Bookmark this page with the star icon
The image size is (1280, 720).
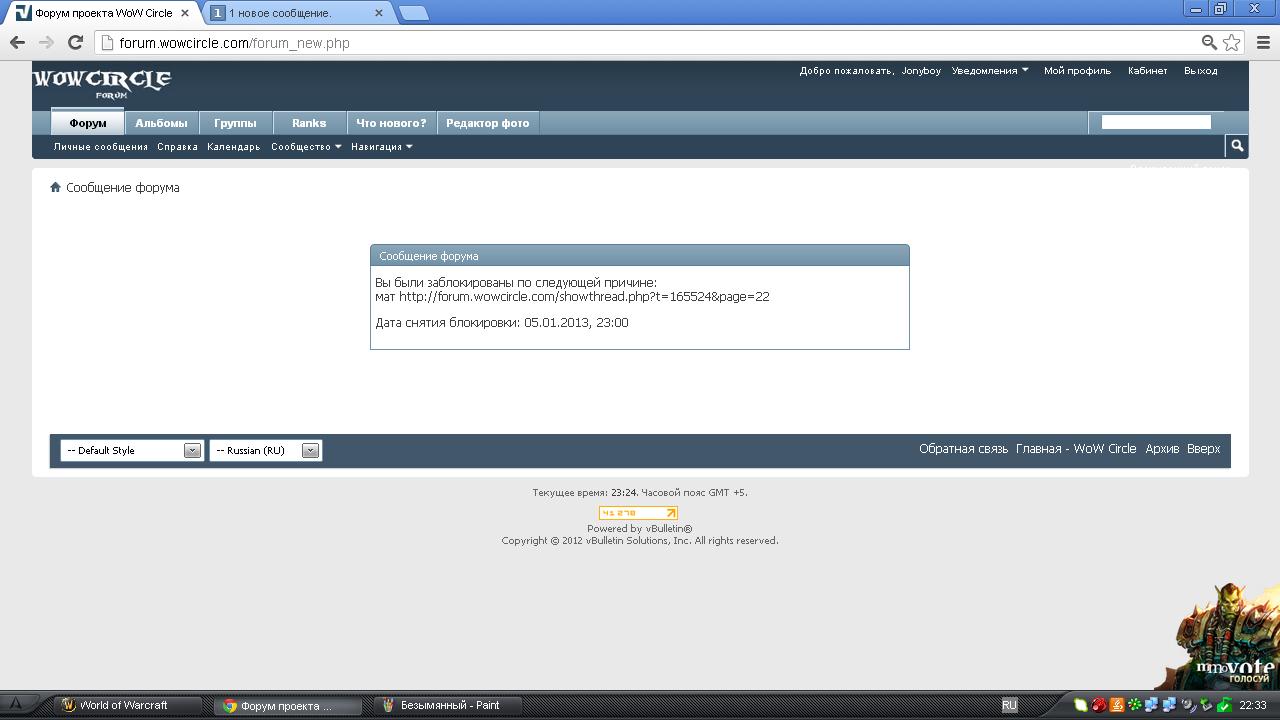pyautogui.click(x=1232, y=42)
